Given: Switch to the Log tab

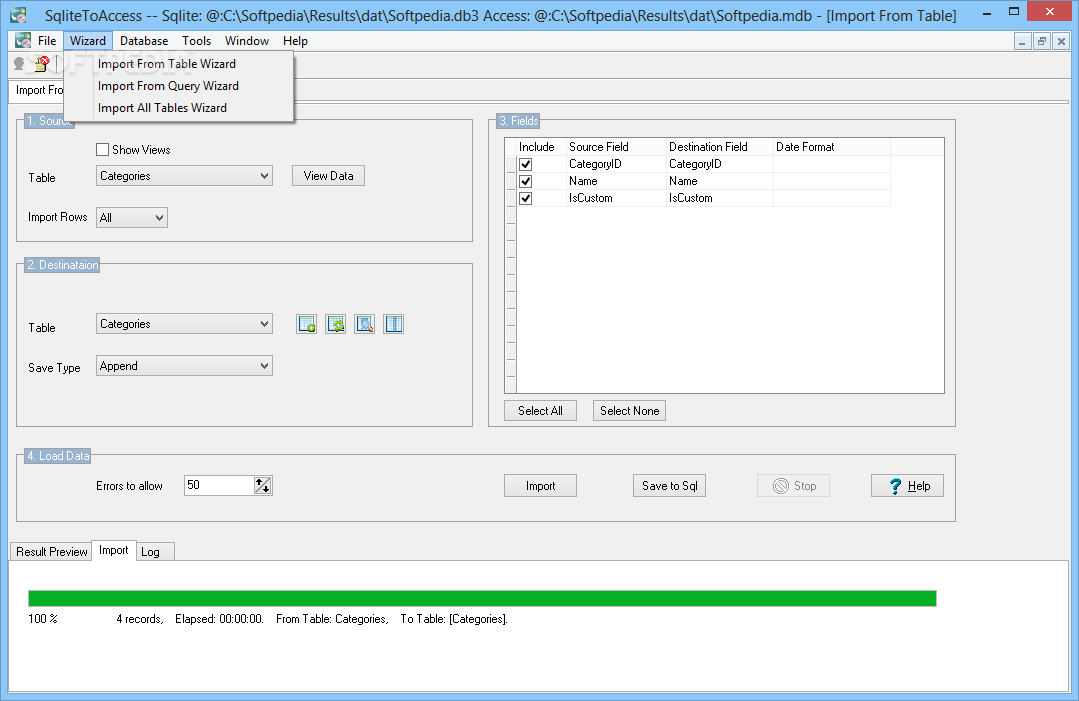Looking at the screenshot, I should coord(156,552).
